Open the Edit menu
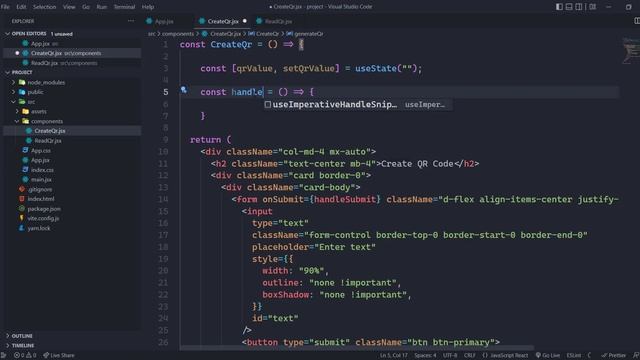The height and width of the screenshot is (360, 640). 21,7
